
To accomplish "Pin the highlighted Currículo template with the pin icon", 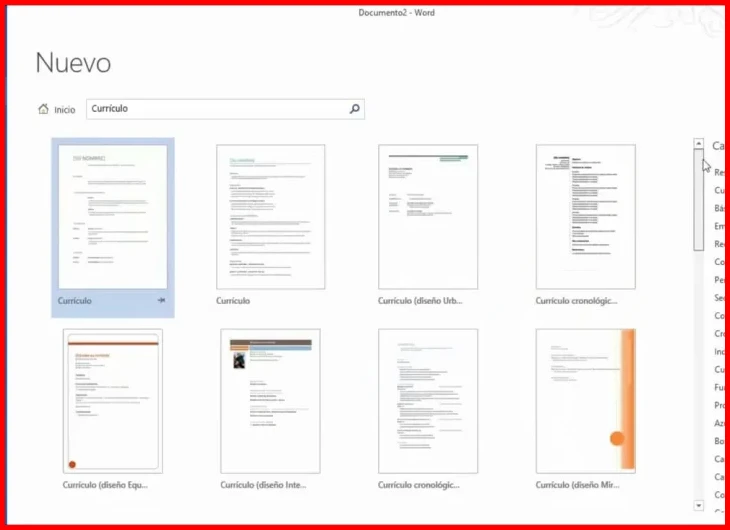I will pyautogui.click(x=162, y=300).
